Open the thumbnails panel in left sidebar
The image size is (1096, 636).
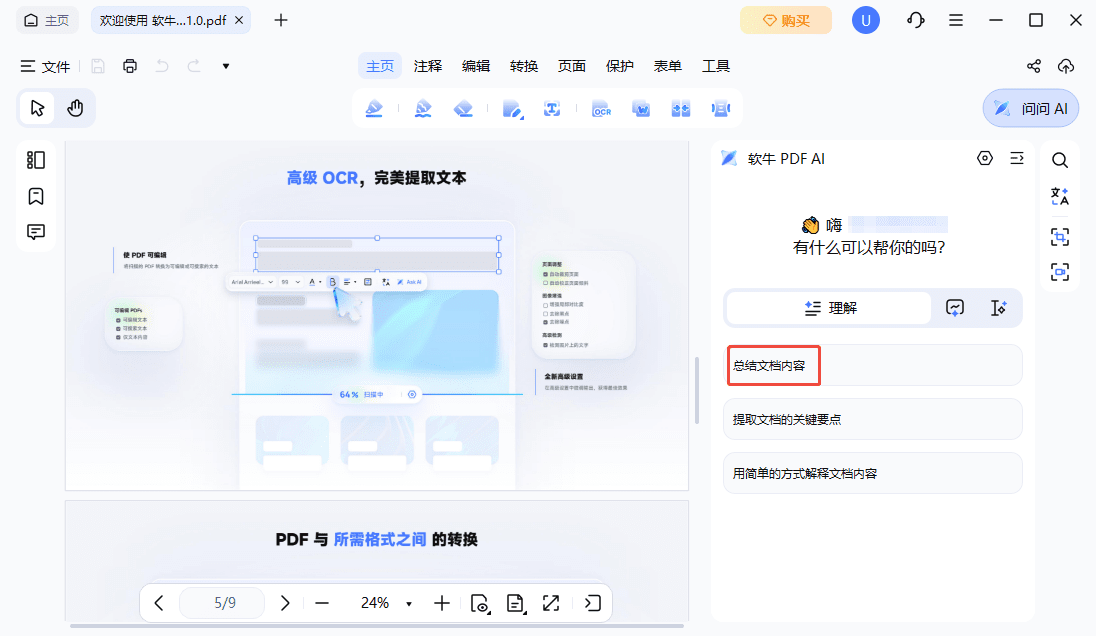pos(36,160)
